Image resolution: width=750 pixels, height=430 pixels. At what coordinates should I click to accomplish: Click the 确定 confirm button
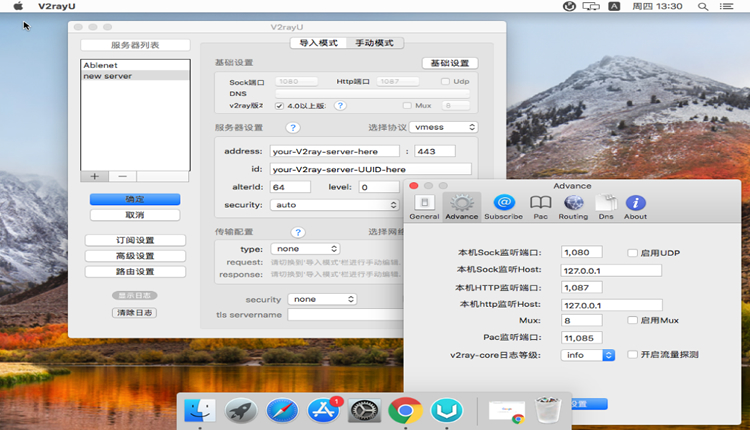[135, 199]
